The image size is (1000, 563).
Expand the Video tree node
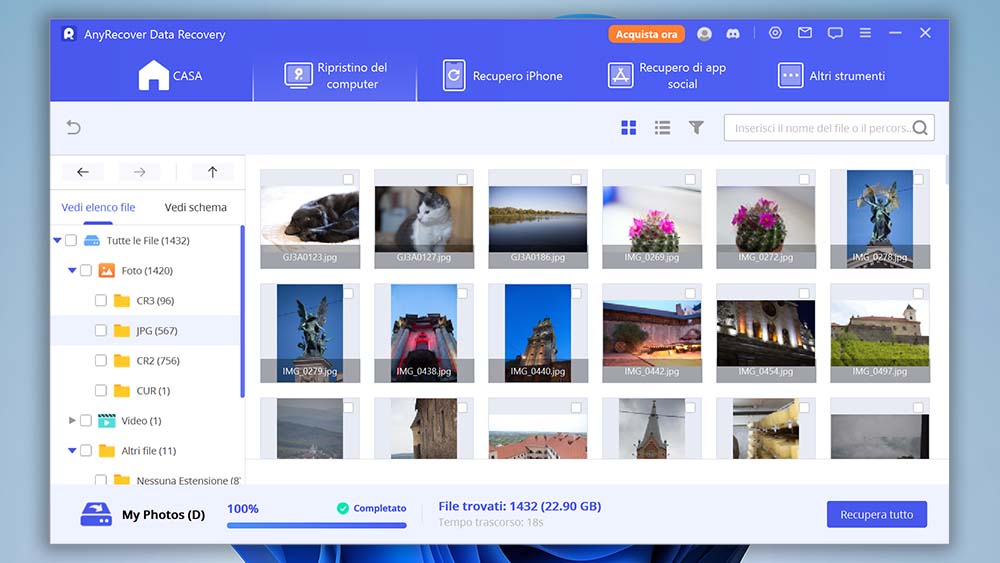72,420
